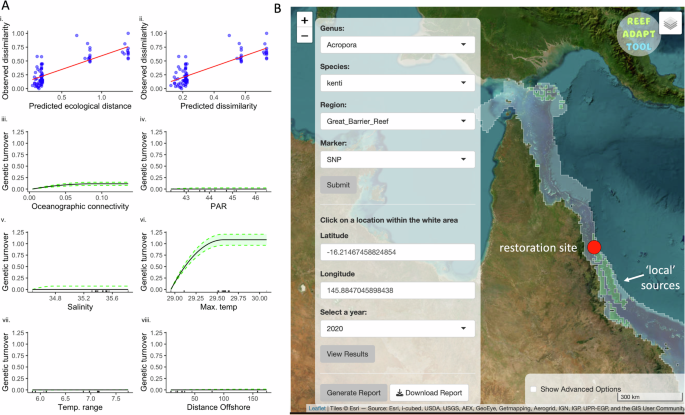
Task: Open the Genus dropdown showing Acropora
Action: pyautogui.click(x=398, y=45)
